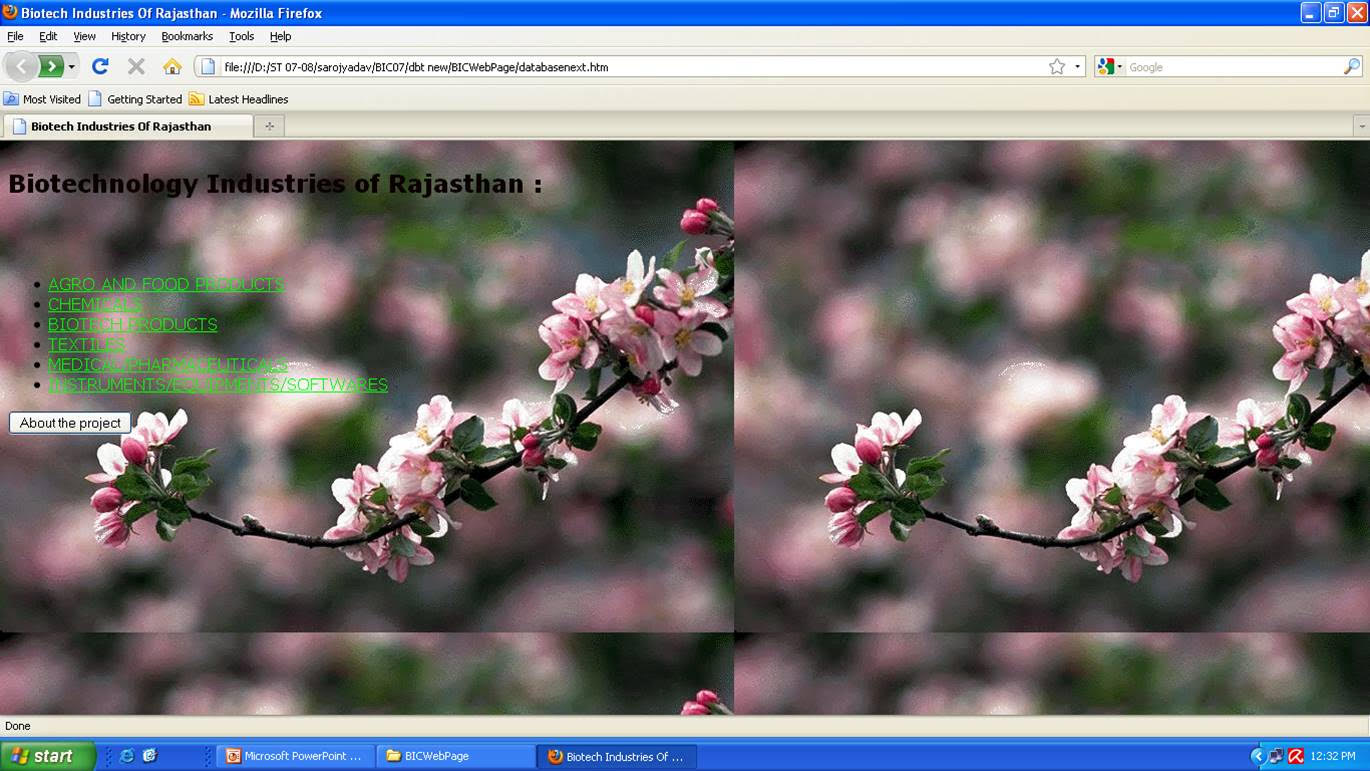Expand hidden system tray icons arrow

[1257, 756]
